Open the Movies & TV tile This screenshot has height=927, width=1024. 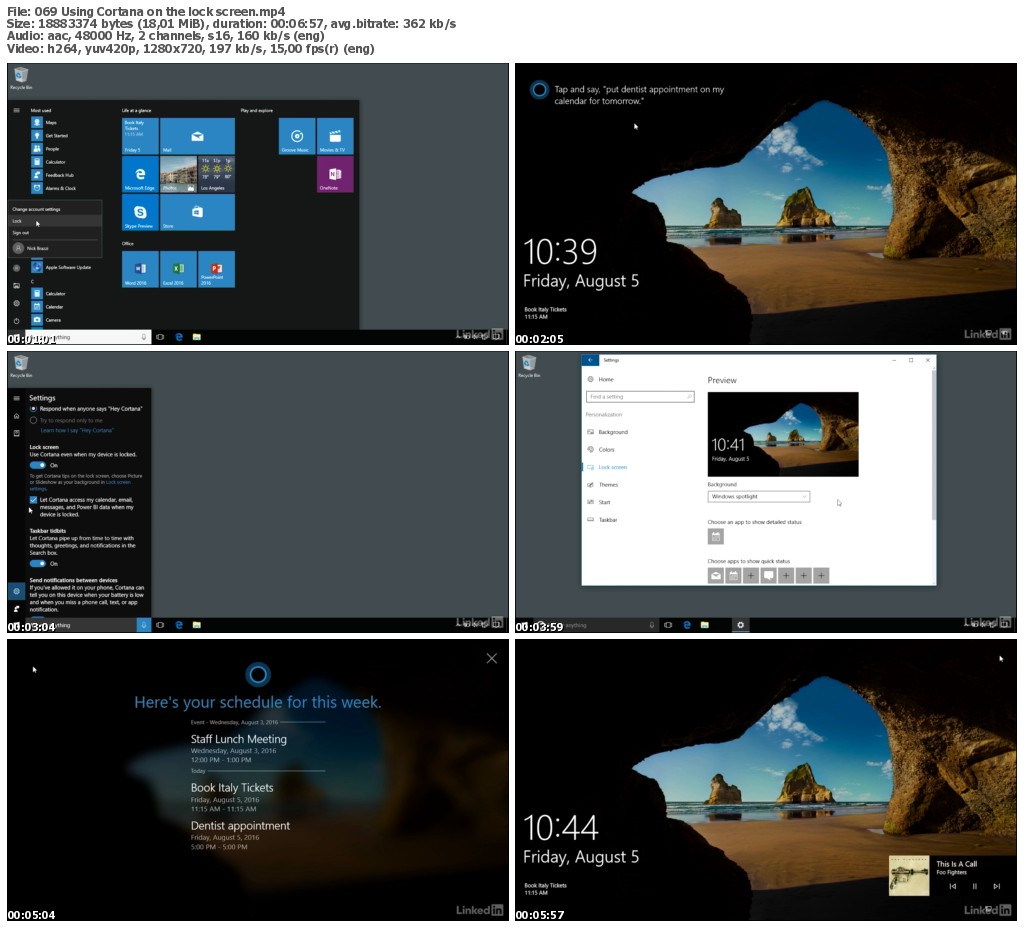(335, 136)
